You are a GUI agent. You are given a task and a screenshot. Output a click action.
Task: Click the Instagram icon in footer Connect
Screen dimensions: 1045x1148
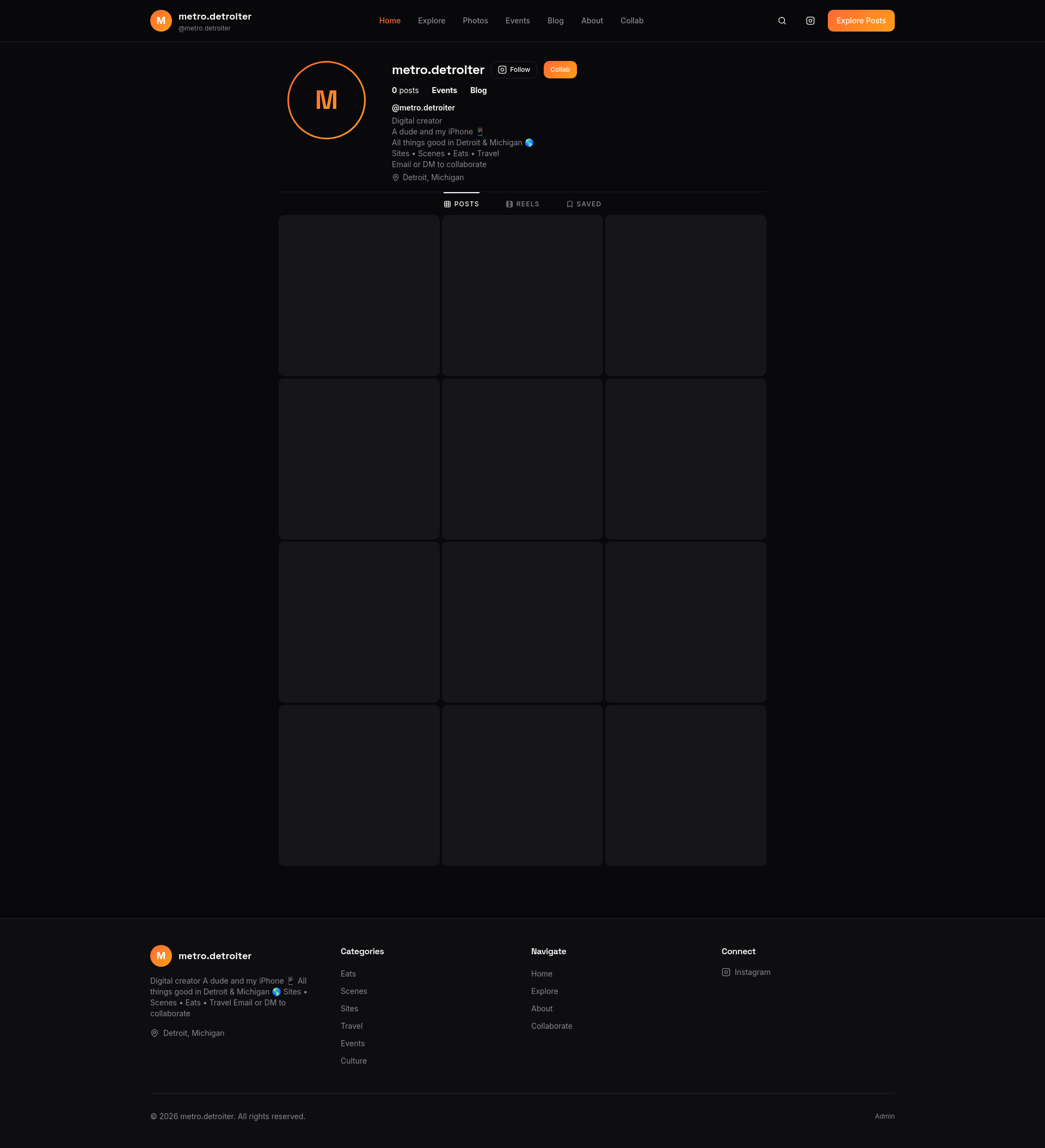click(726, 972)
